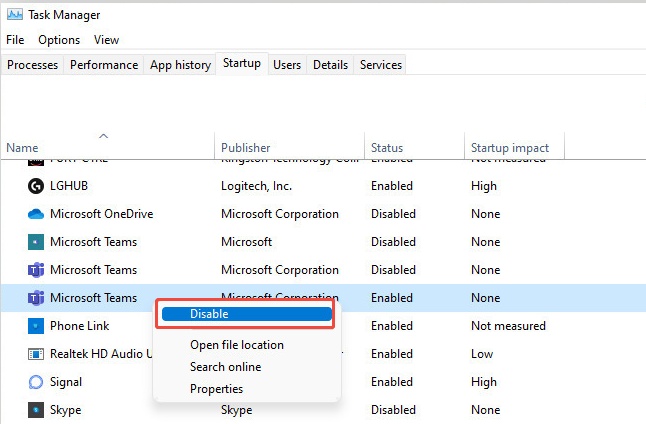Switch to the Users tab
Image resolution: width=646 pixels, height=424 pixels.
(287, 65)
